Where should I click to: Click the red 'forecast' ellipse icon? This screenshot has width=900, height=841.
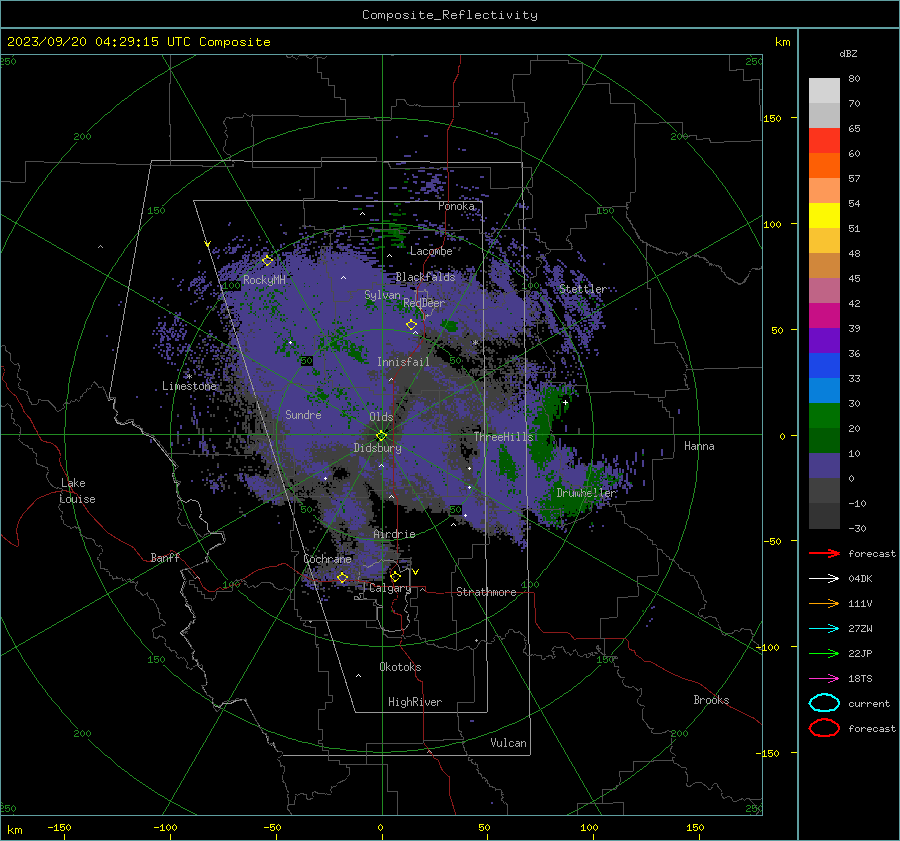824,728
